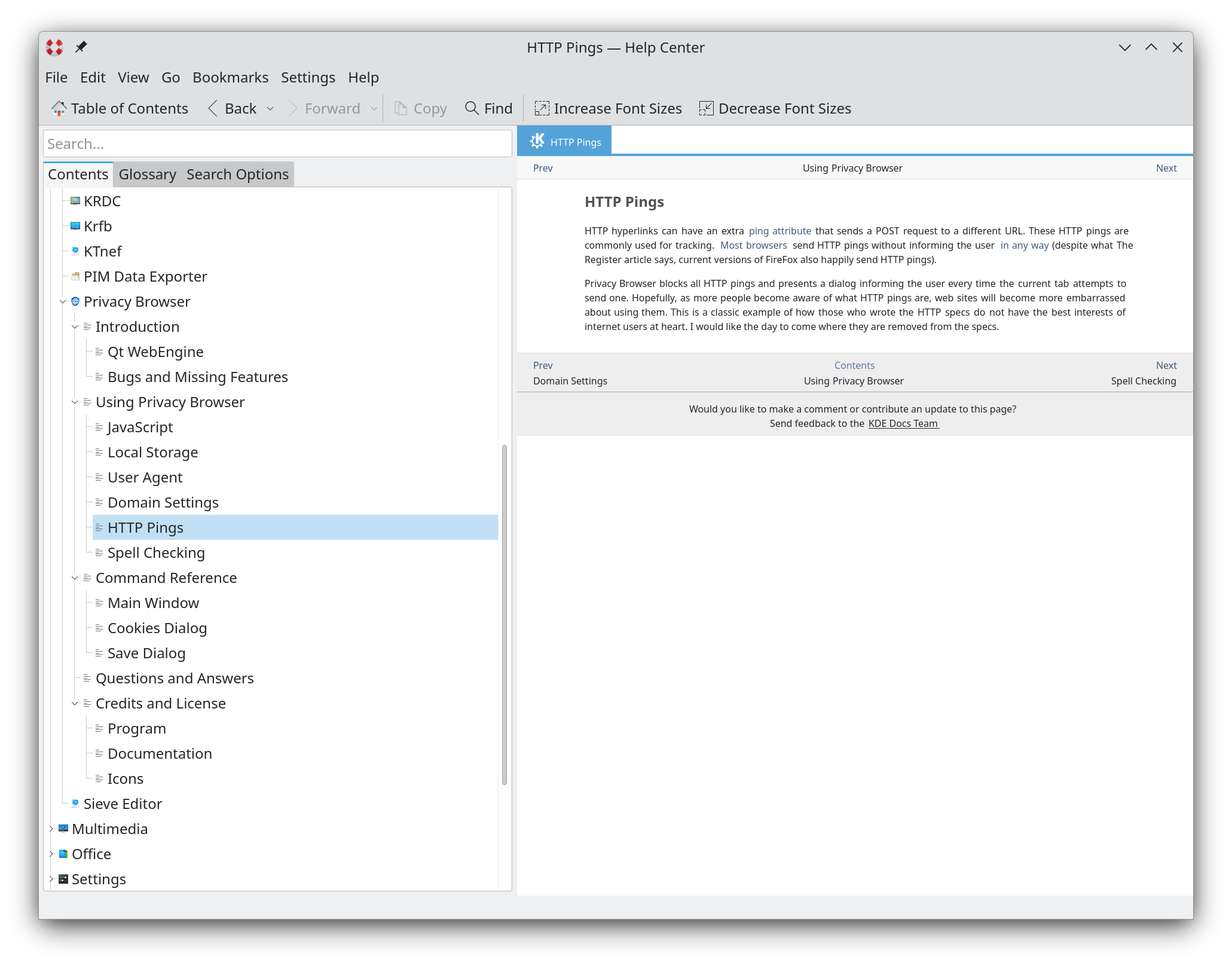Click the Find magnifier icon

coord(472,108)
